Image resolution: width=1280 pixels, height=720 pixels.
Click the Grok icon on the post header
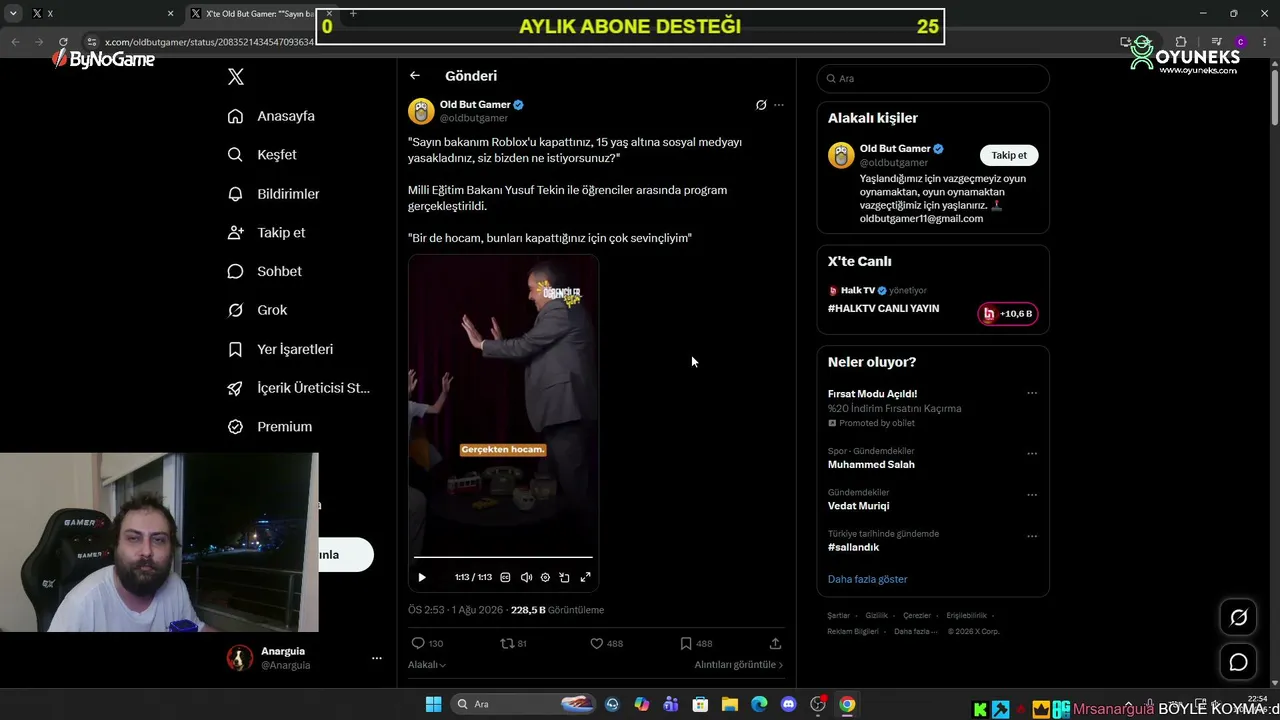point(761,105)
